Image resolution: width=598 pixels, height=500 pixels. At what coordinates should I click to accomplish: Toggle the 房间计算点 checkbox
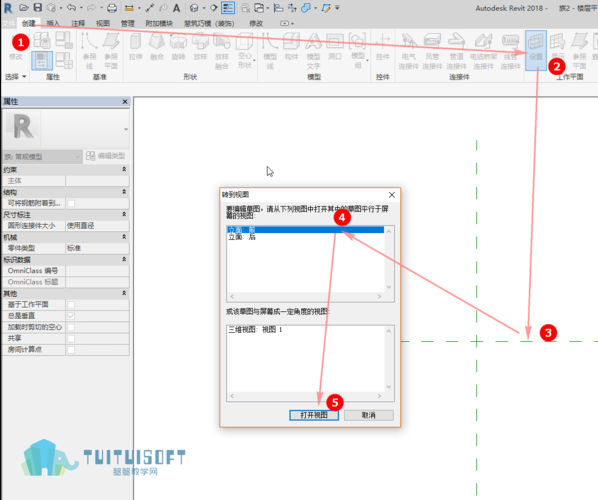coord(71,350)
